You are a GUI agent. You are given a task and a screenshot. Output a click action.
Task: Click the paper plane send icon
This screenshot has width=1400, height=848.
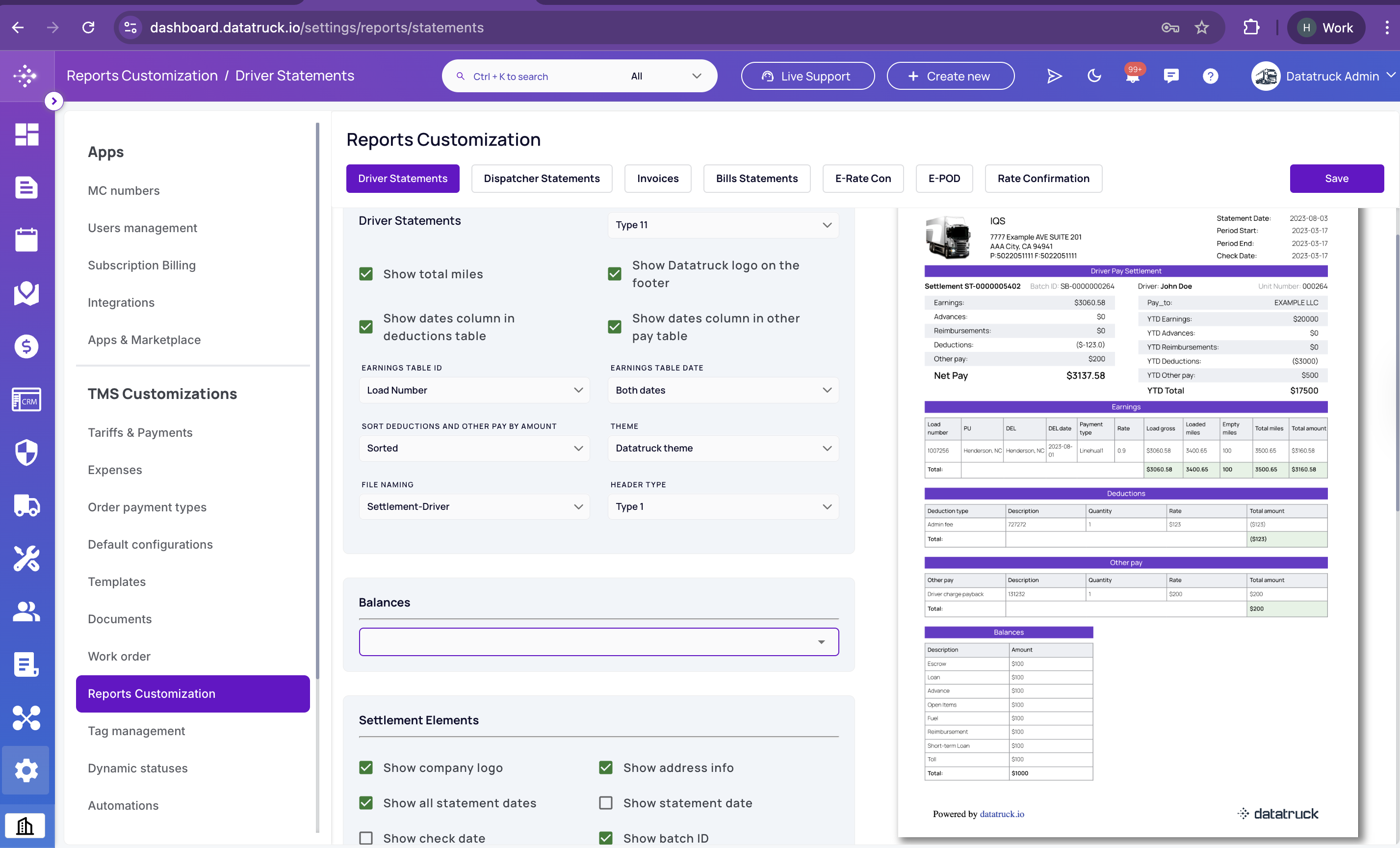tap(1054, 76)
